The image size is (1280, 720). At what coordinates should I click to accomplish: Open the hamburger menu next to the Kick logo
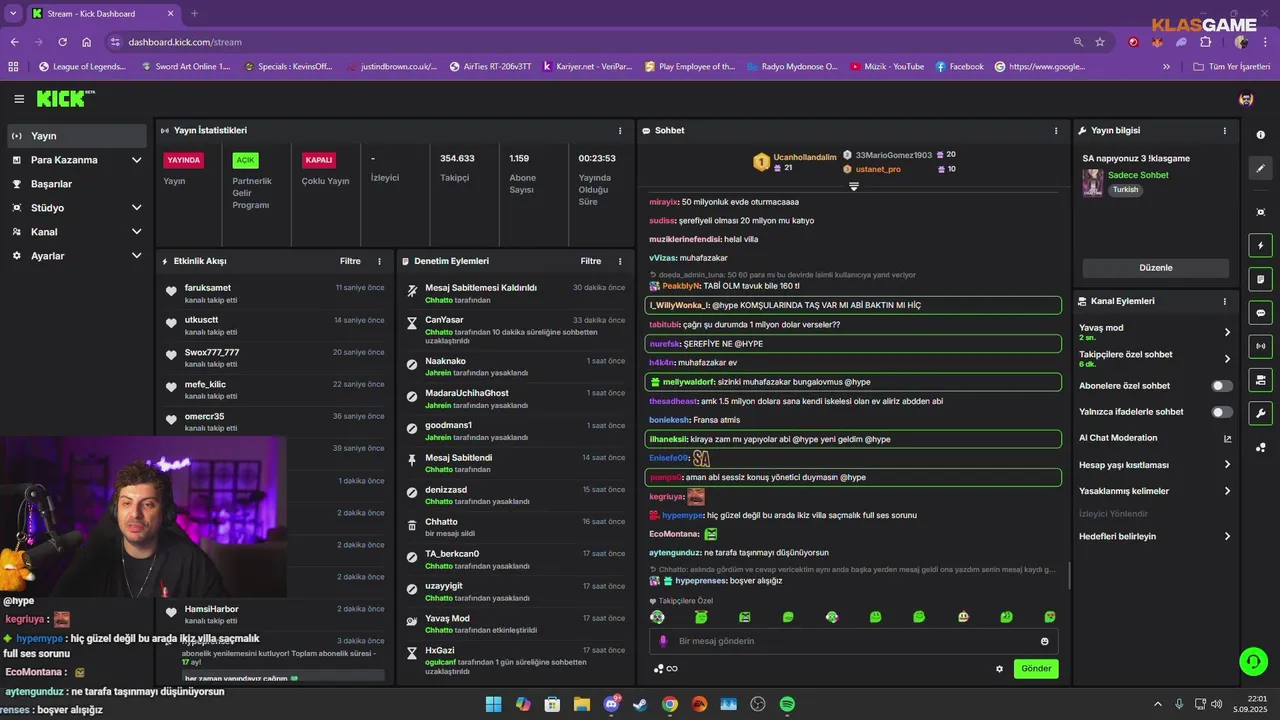(x=19, y=99)
